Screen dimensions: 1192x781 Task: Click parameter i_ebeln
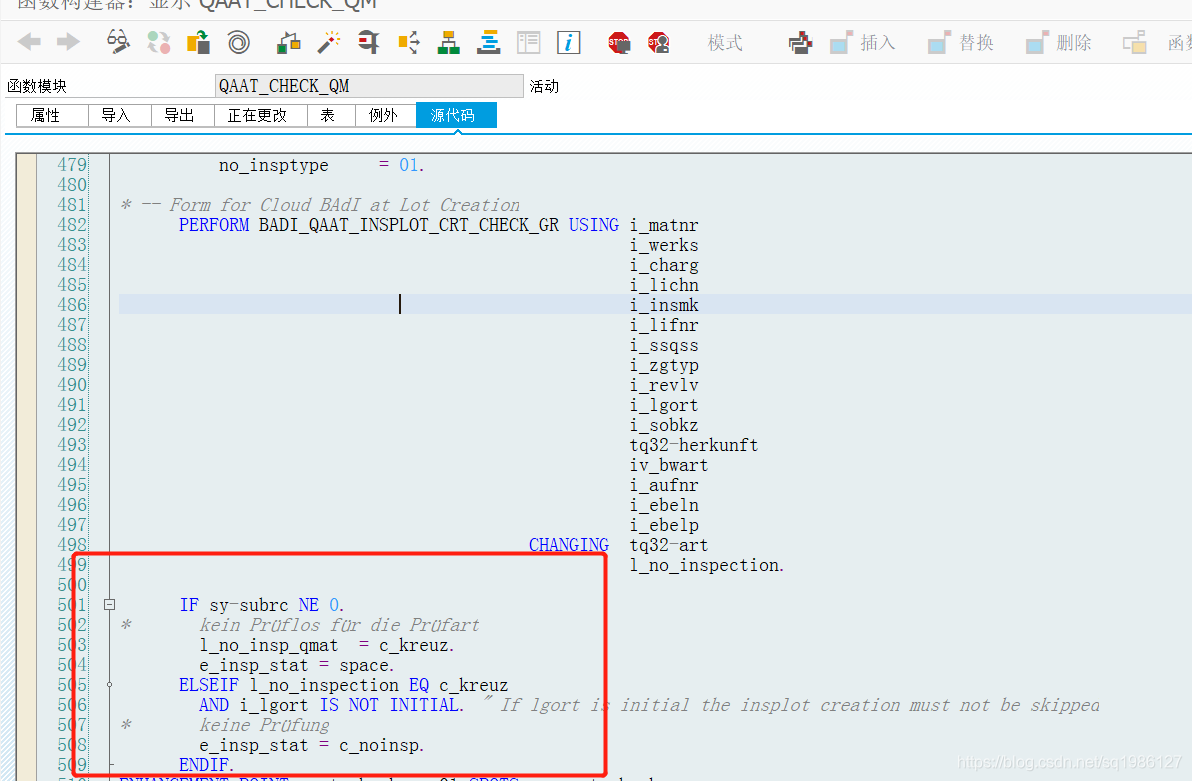(x=664, y=505)
